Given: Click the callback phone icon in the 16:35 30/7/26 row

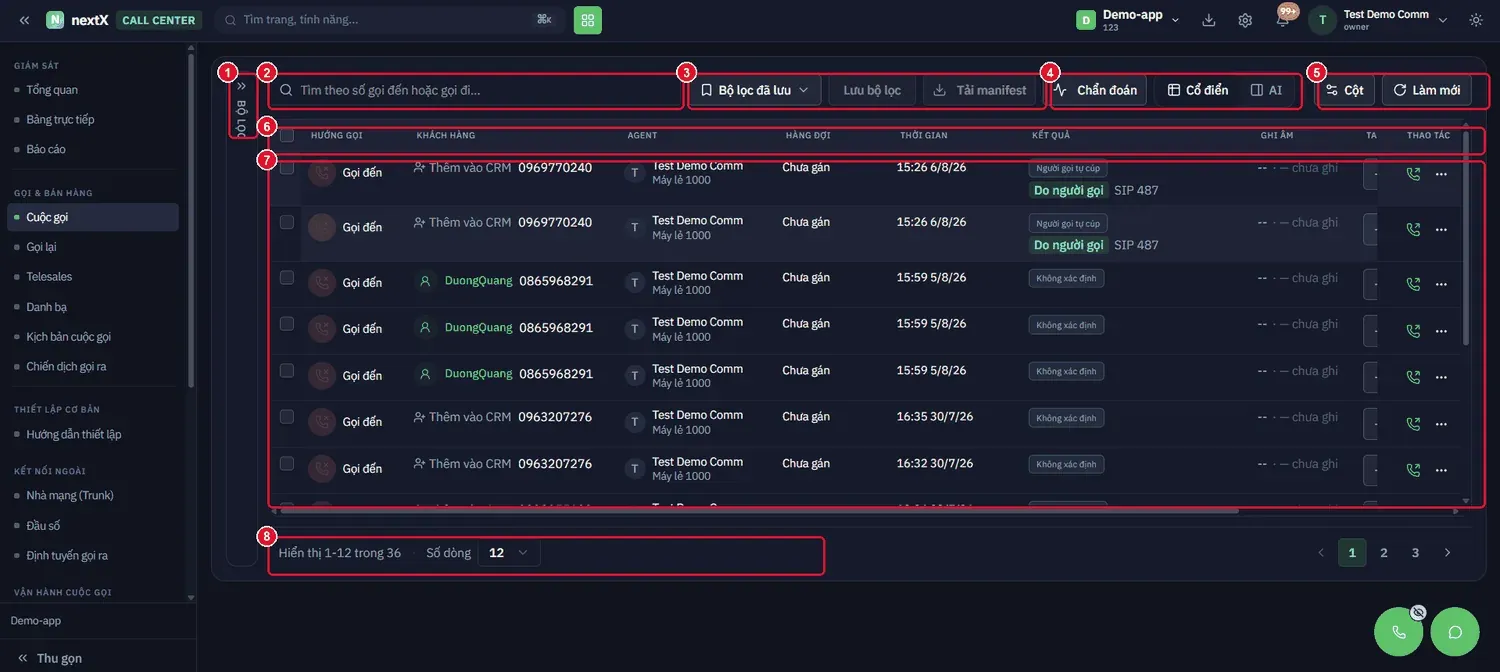Looking at the screenshot, I should [x=1413, y=423].
